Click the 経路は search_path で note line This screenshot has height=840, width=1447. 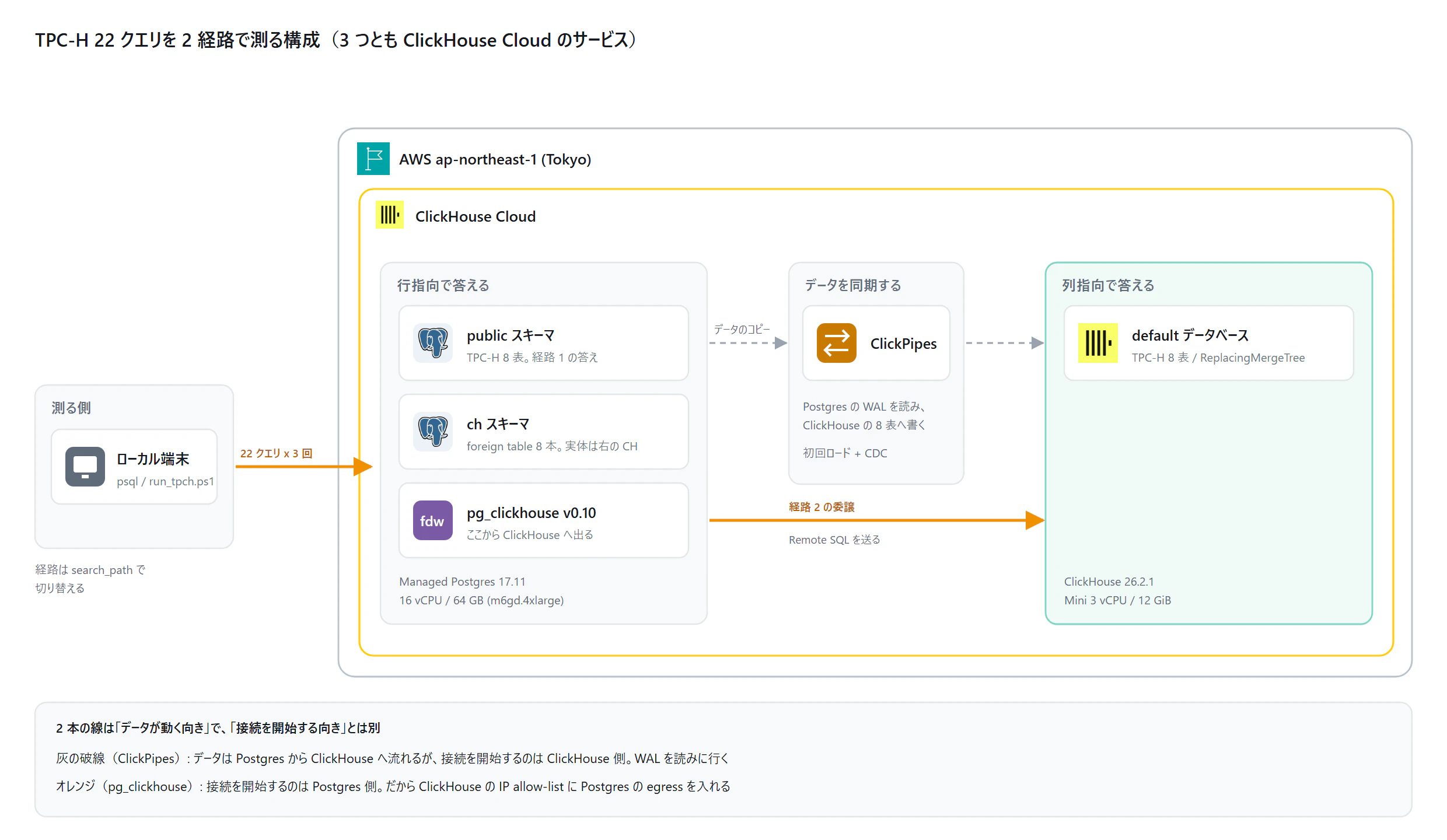(90, 570)
